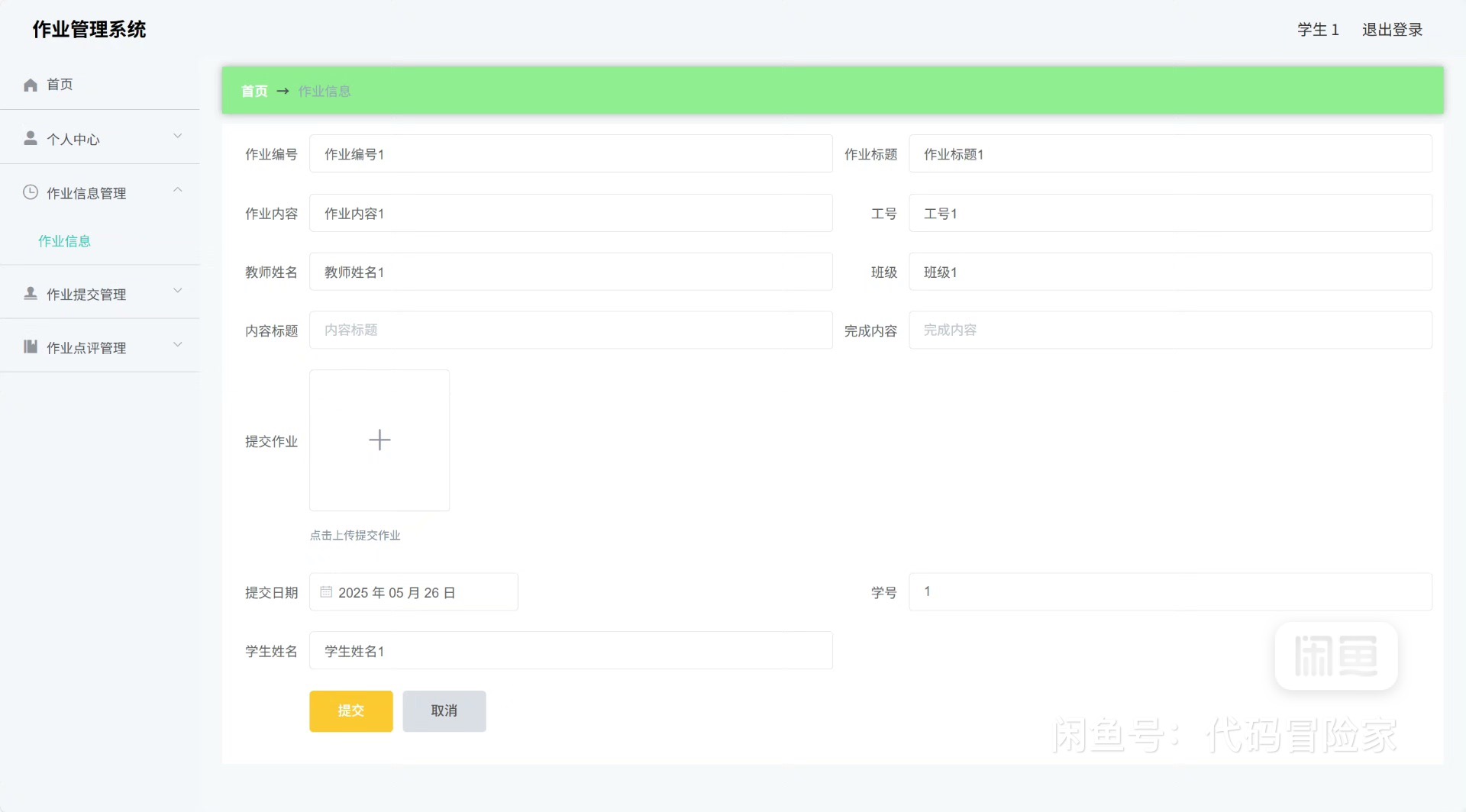Expand the 个人中心 chevron
This screenshot has width=1466, height=812.
pos(178,137)
